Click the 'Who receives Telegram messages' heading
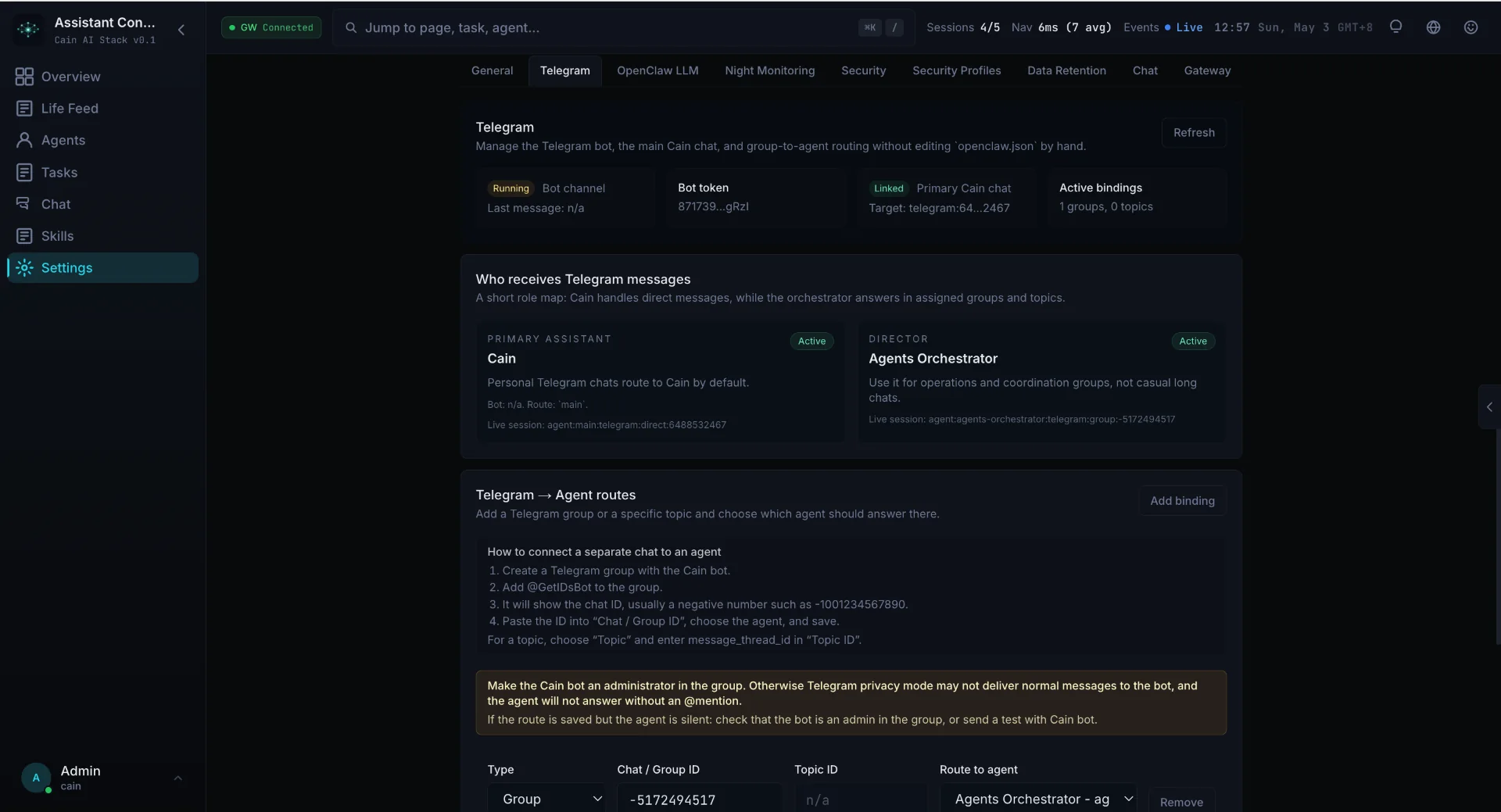1501x812 pixels. pos(582,280)
